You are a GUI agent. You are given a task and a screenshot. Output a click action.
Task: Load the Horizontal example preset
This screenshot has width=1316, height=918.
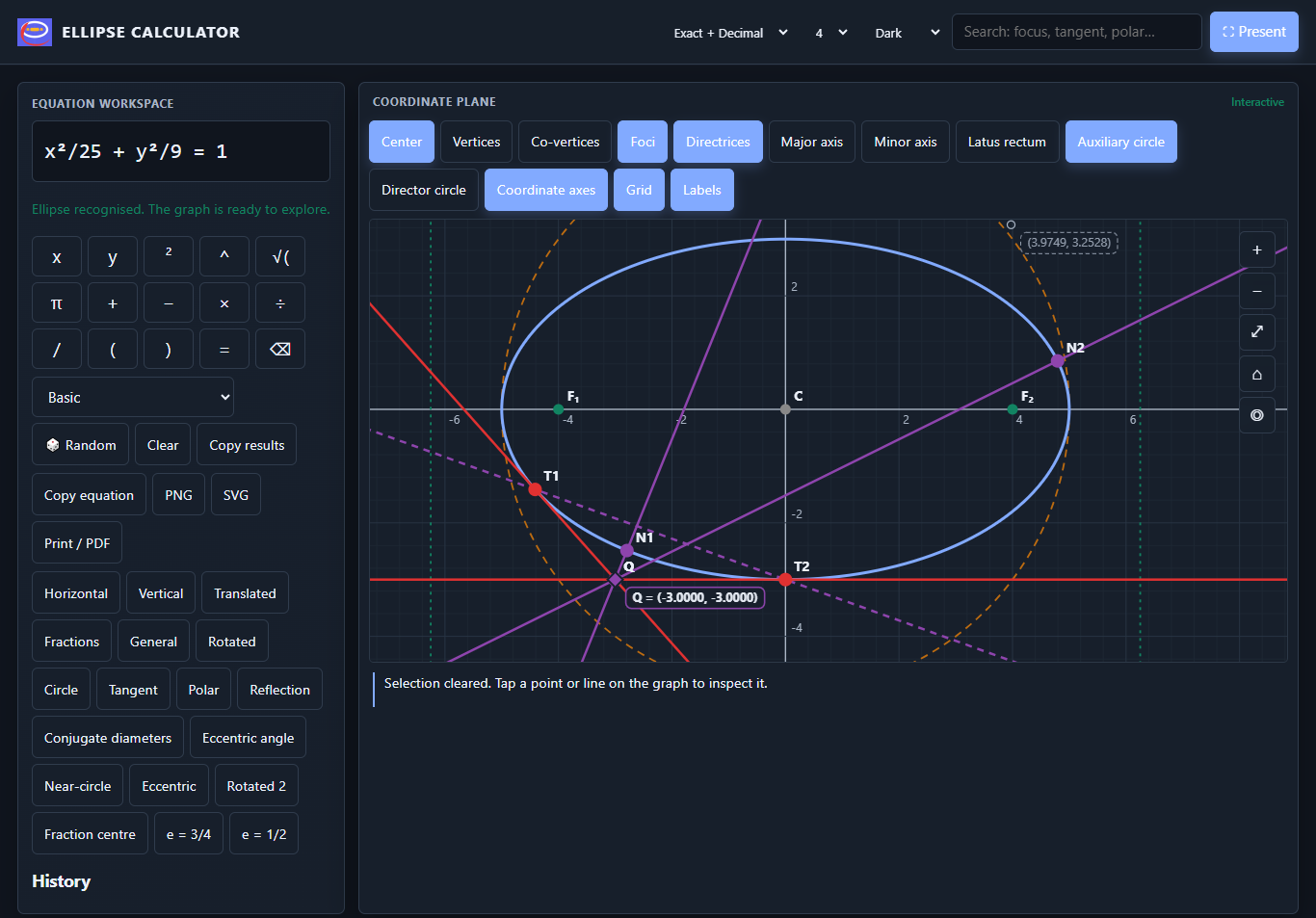[x=76, y=593]
